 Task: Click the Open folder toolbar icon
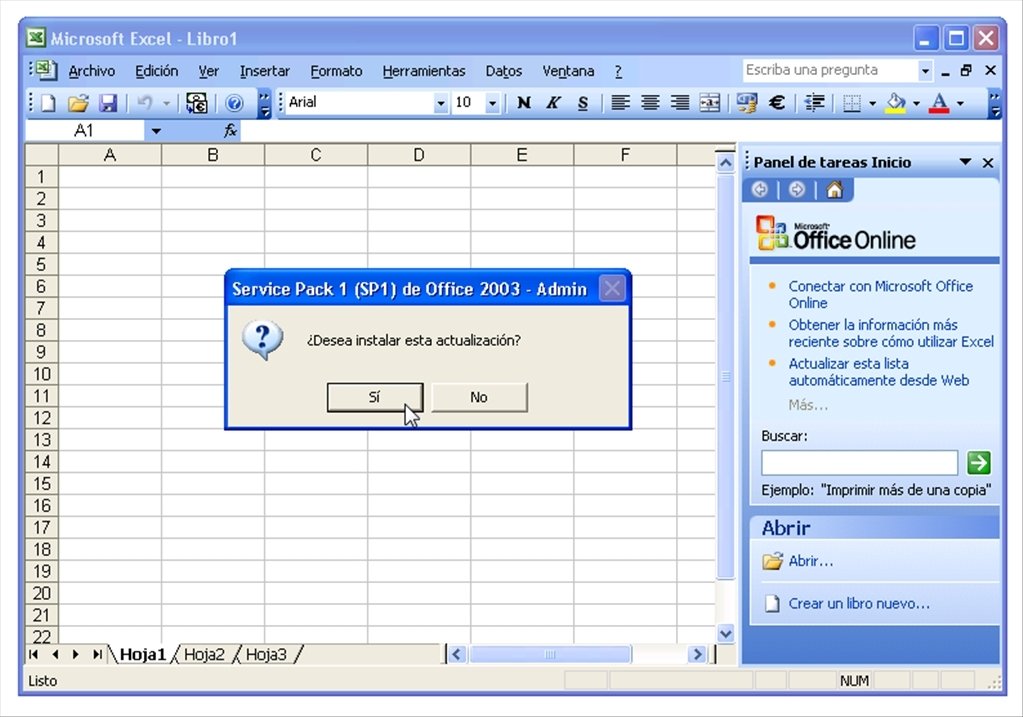[78, 102]
